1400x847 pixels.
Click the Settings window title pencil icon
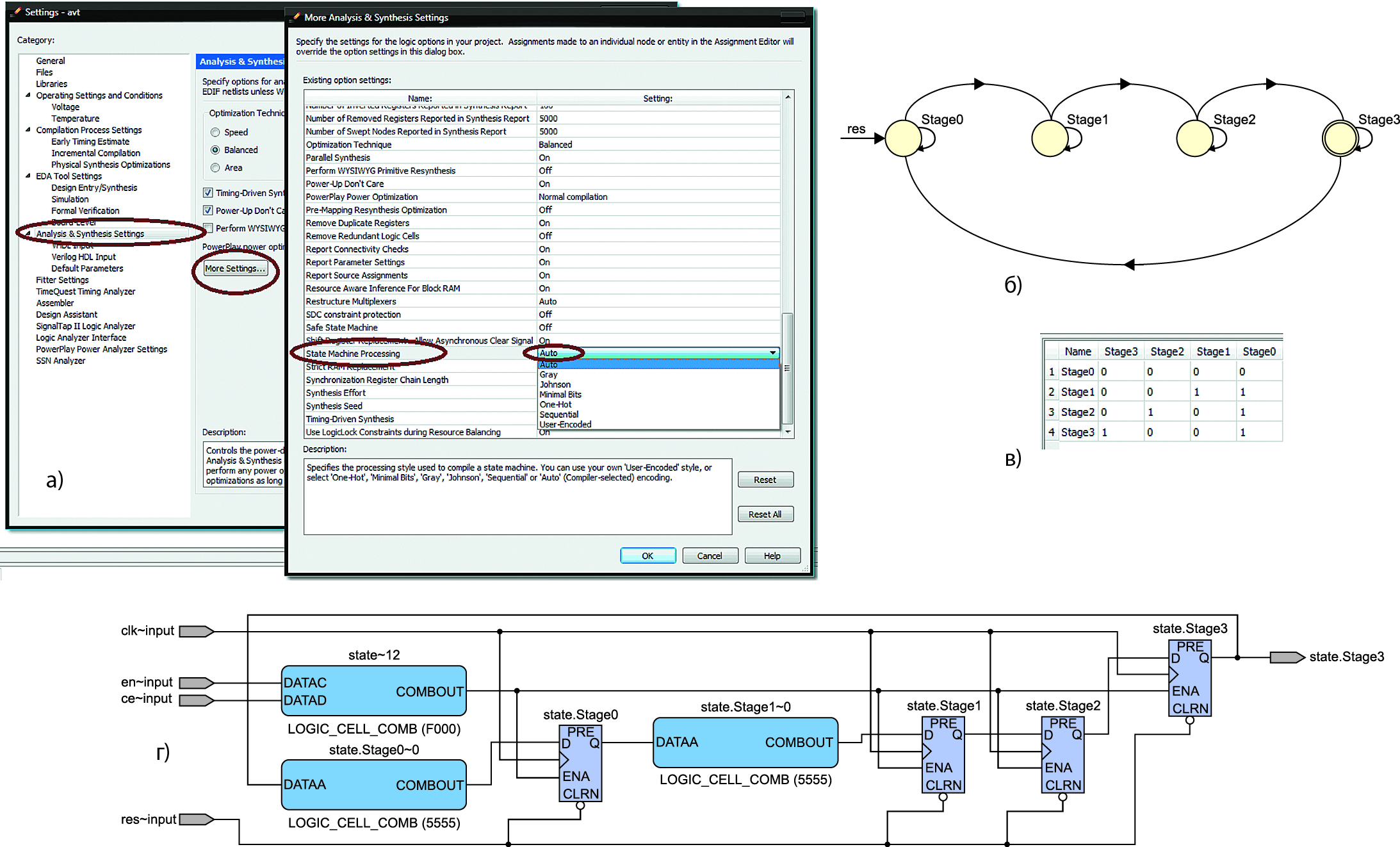click(17, 12)
